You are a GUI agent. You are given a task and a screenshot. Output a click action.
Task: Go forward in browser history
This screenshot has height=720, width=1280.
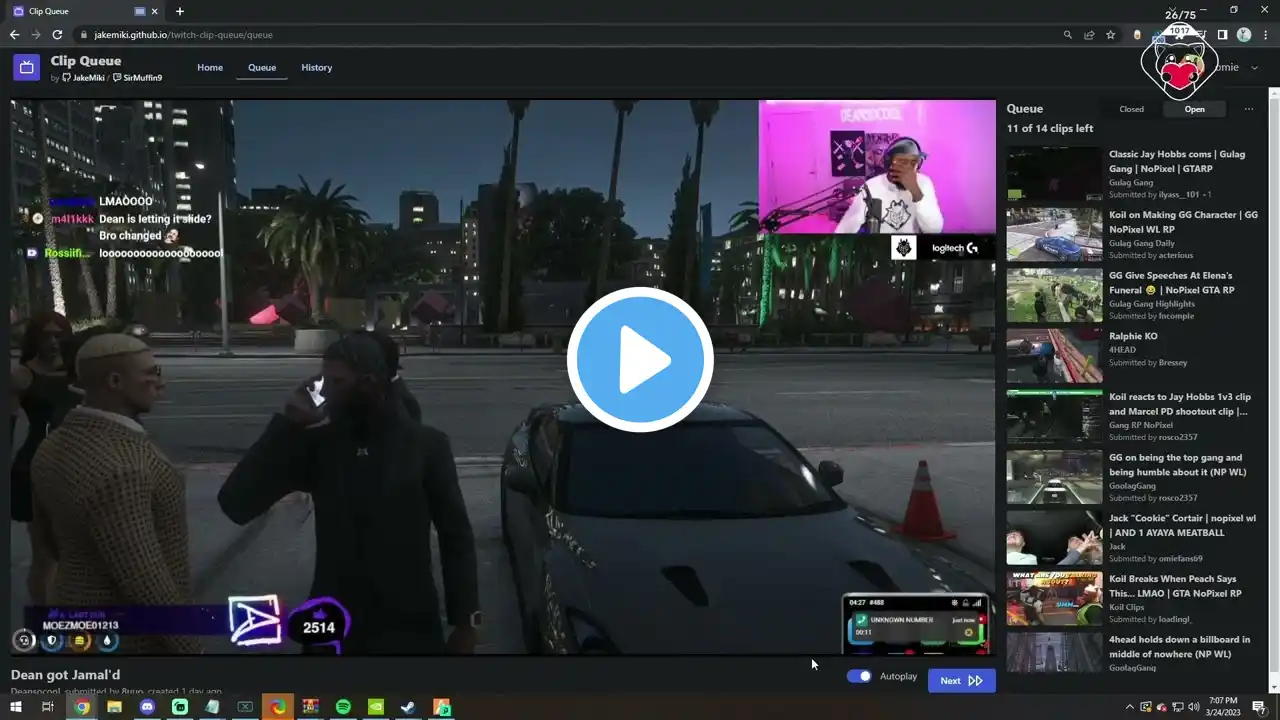[x=36, y=35]
